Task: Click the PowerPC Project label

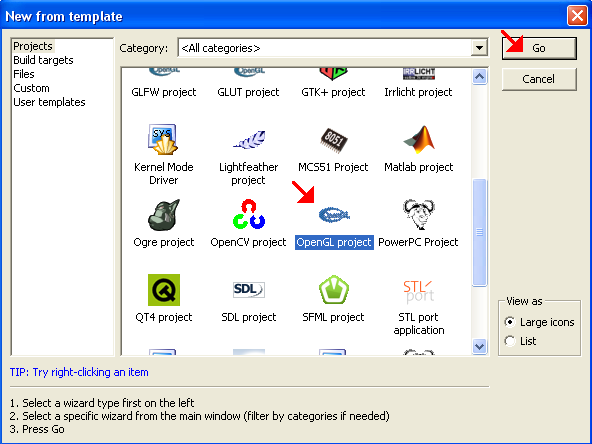Action: click(x=418, y=242)
